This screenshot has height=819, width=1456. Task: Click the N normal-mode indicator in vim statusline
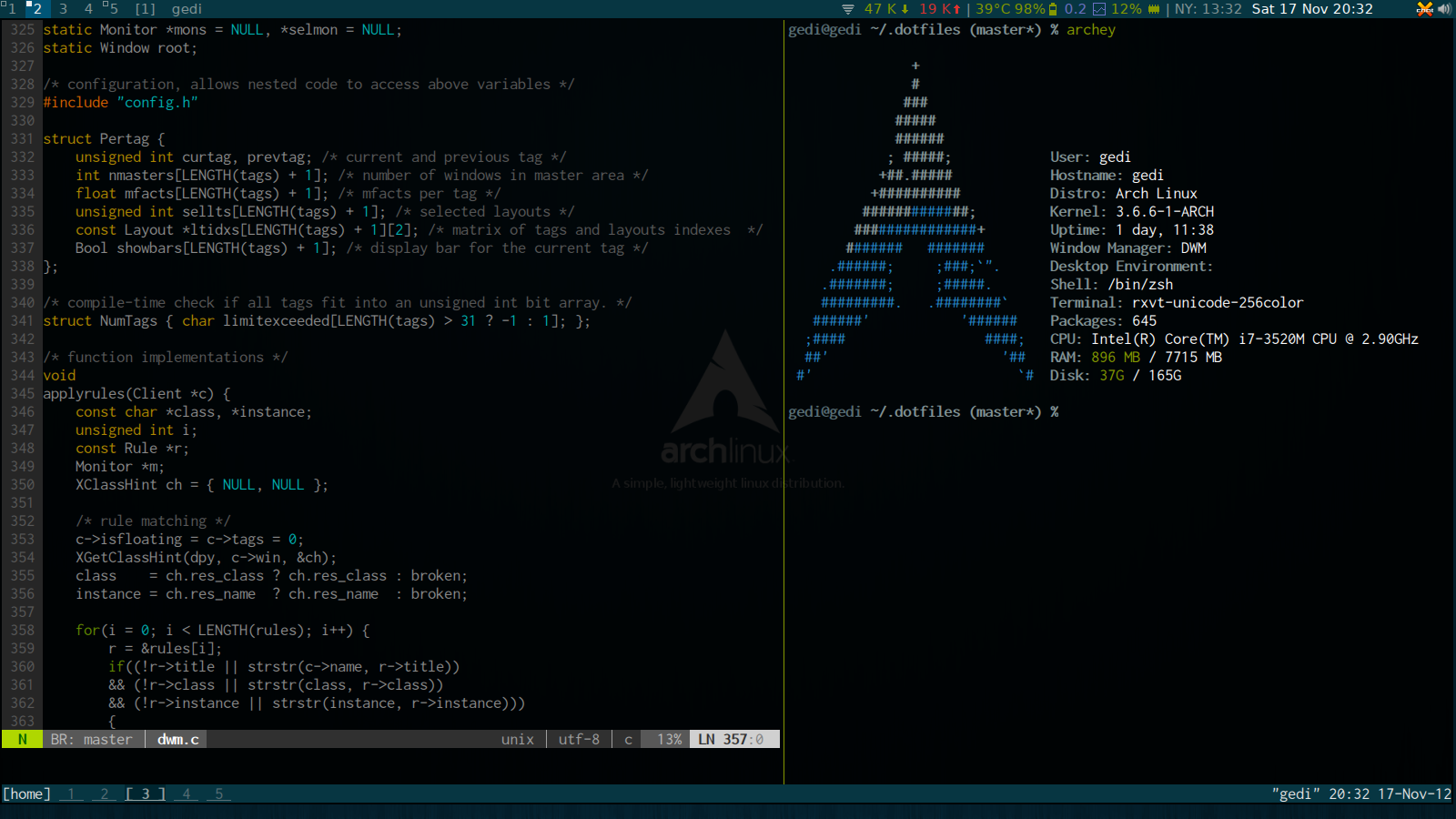22,739
